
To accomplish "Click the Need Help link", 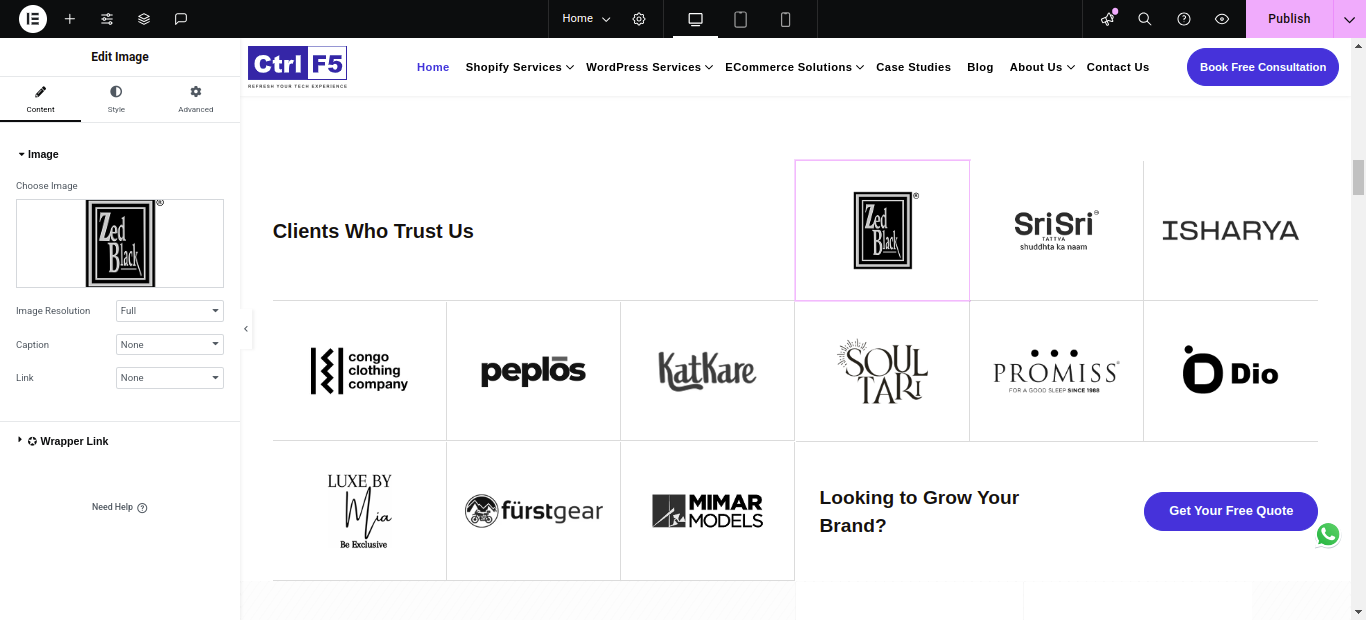I will tap(112, 508).
